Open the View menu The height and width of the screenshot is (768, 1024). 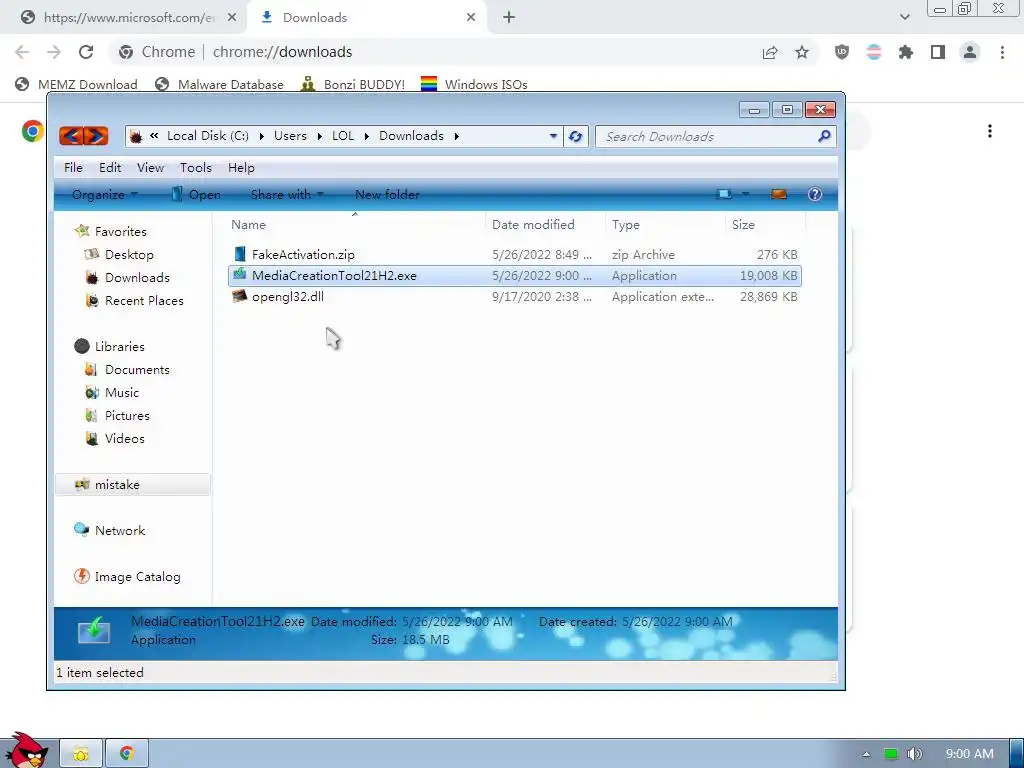pyautogui.click(x=150, y=167)
